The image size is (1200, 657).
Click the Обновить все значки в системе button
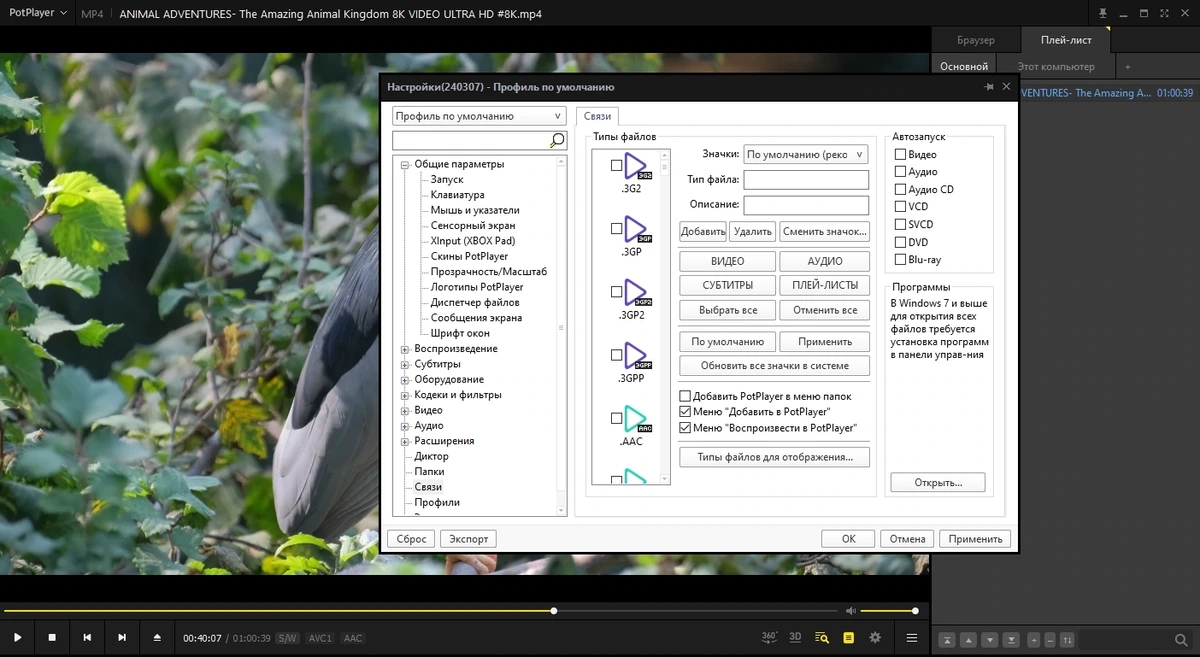[x=775, y=366]
